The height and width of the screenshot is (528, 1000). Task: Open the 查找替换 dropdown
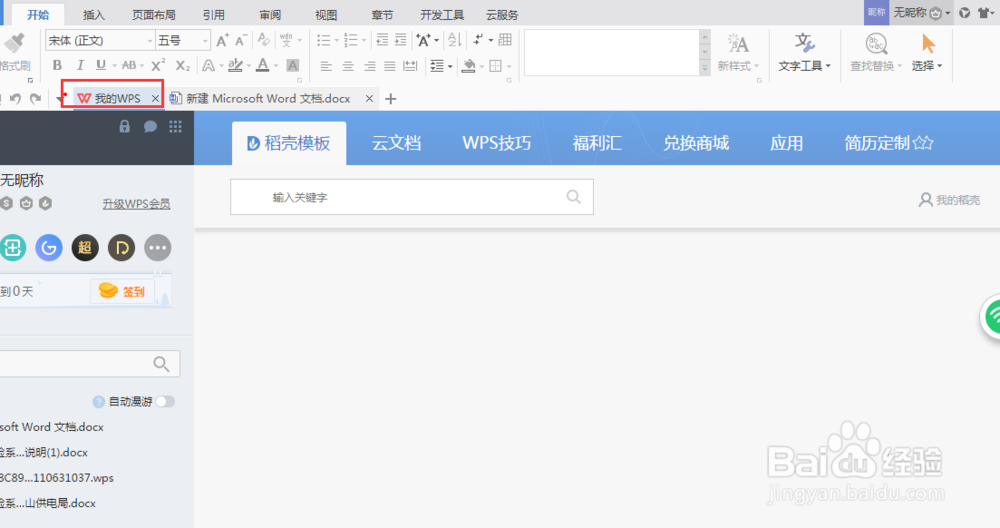pyautogui.click(x=876, y=66)
